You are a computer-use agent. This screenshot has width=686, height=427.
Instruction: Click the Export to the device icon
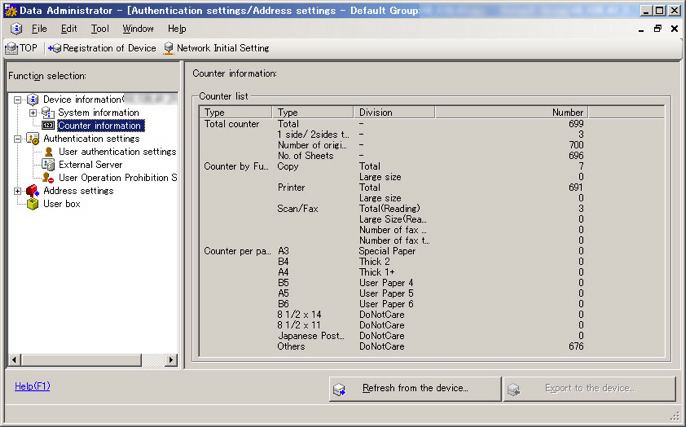[x=514, y=389]
